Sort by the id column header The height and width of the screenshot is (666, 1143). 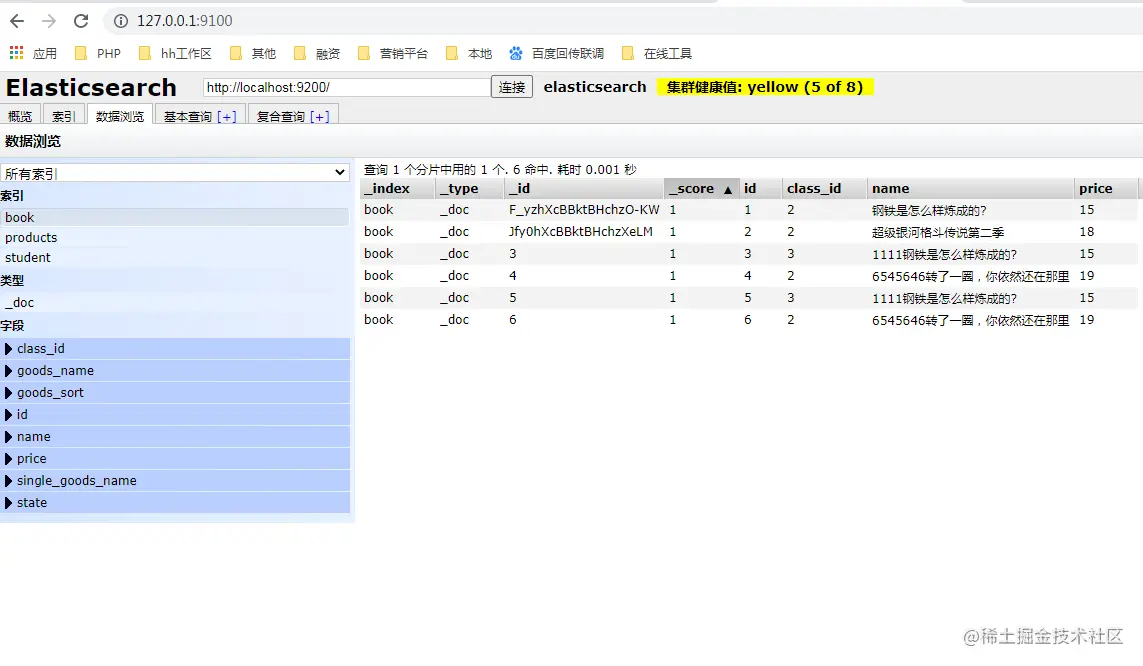[760, 188]
